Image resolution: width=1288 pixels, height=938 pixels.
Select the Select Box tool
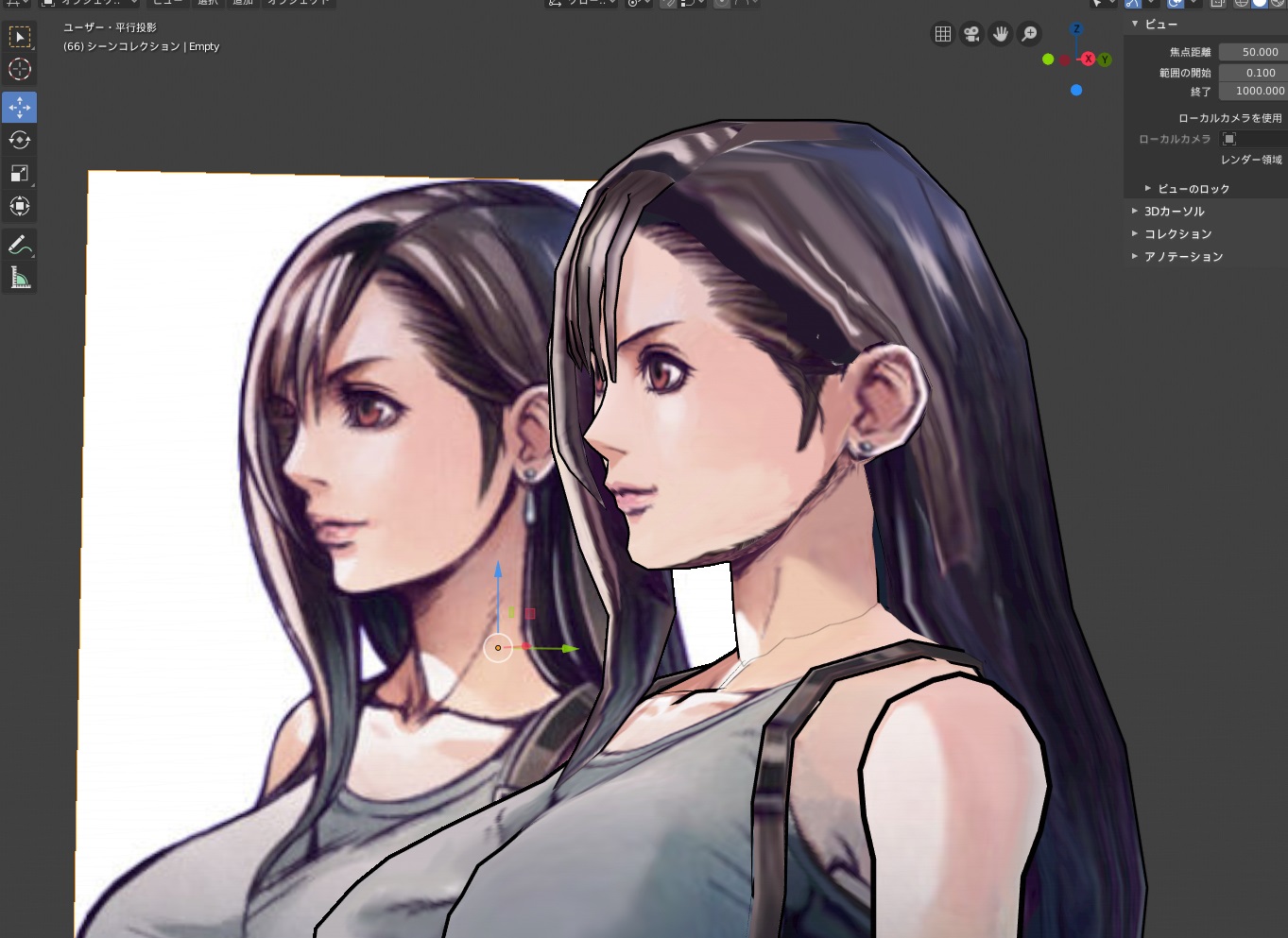[19, 37]
